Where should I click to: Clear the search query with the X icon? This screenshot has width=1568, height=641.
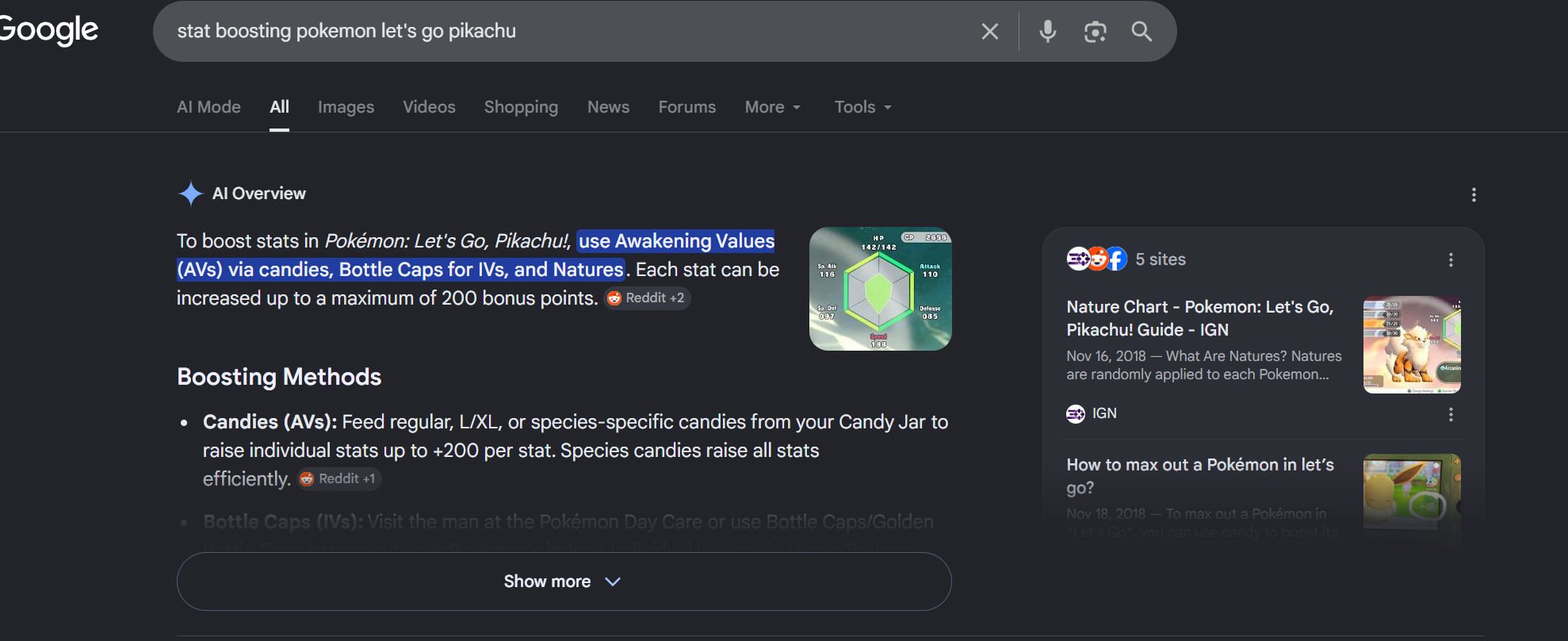click(989, 32)
